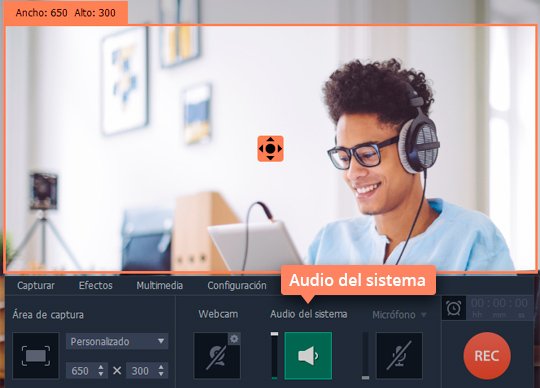This screenshot has width=540, height=388.
Task: Enable the microphone recording toggle
Action: coord(399,356)
